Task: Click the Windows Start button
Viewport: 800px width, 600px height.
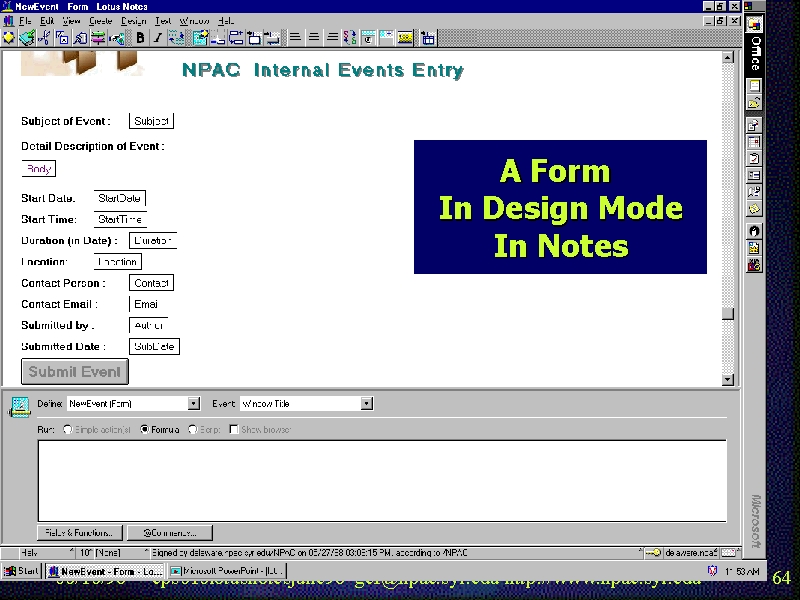Action: click(21, 571)
